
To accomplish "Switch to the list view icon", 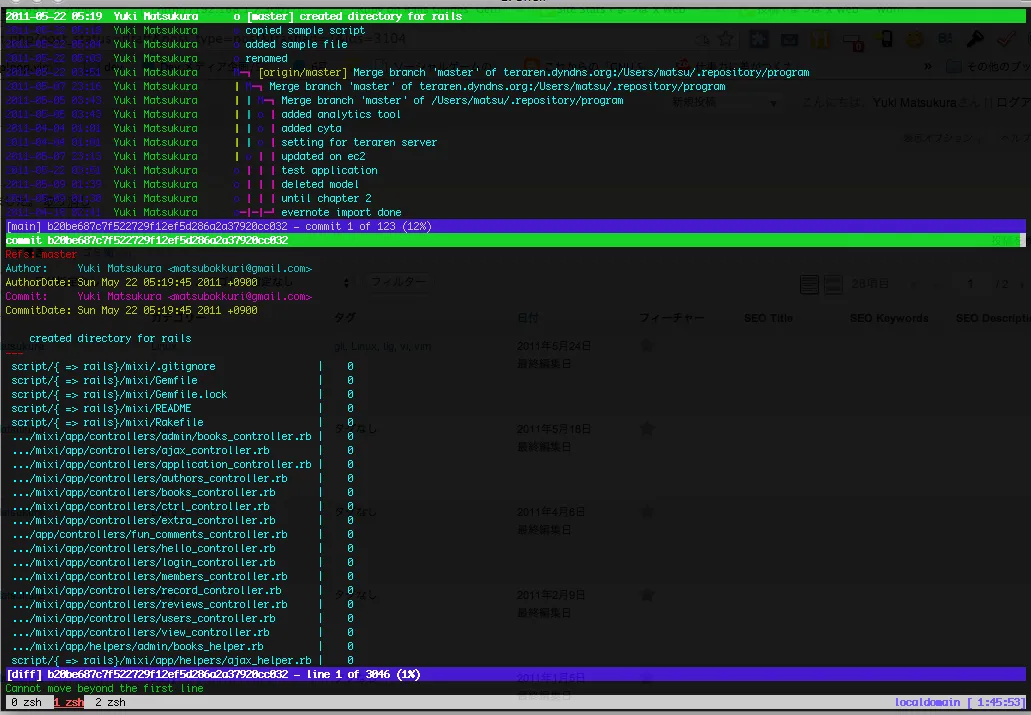I will point(810,285).
